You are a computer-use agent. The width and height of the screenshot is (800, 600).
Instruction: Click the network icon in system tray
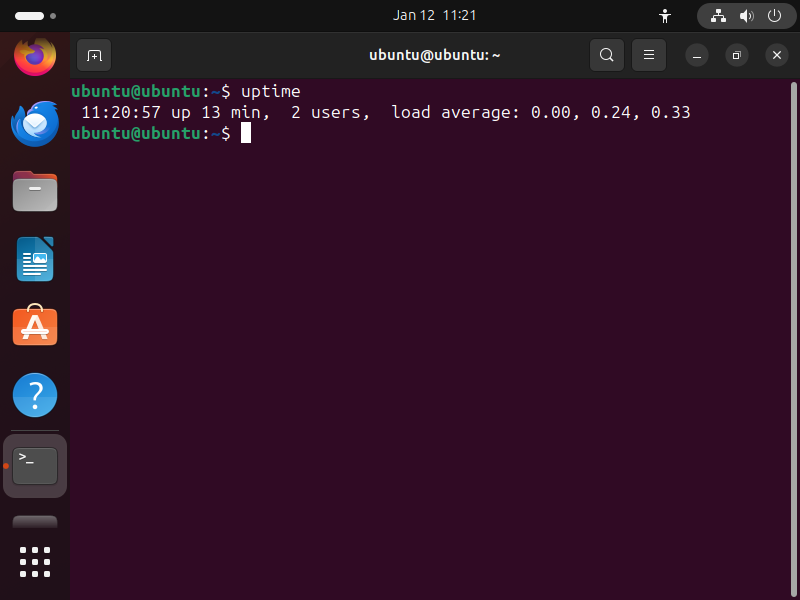[x=718, y=16]
